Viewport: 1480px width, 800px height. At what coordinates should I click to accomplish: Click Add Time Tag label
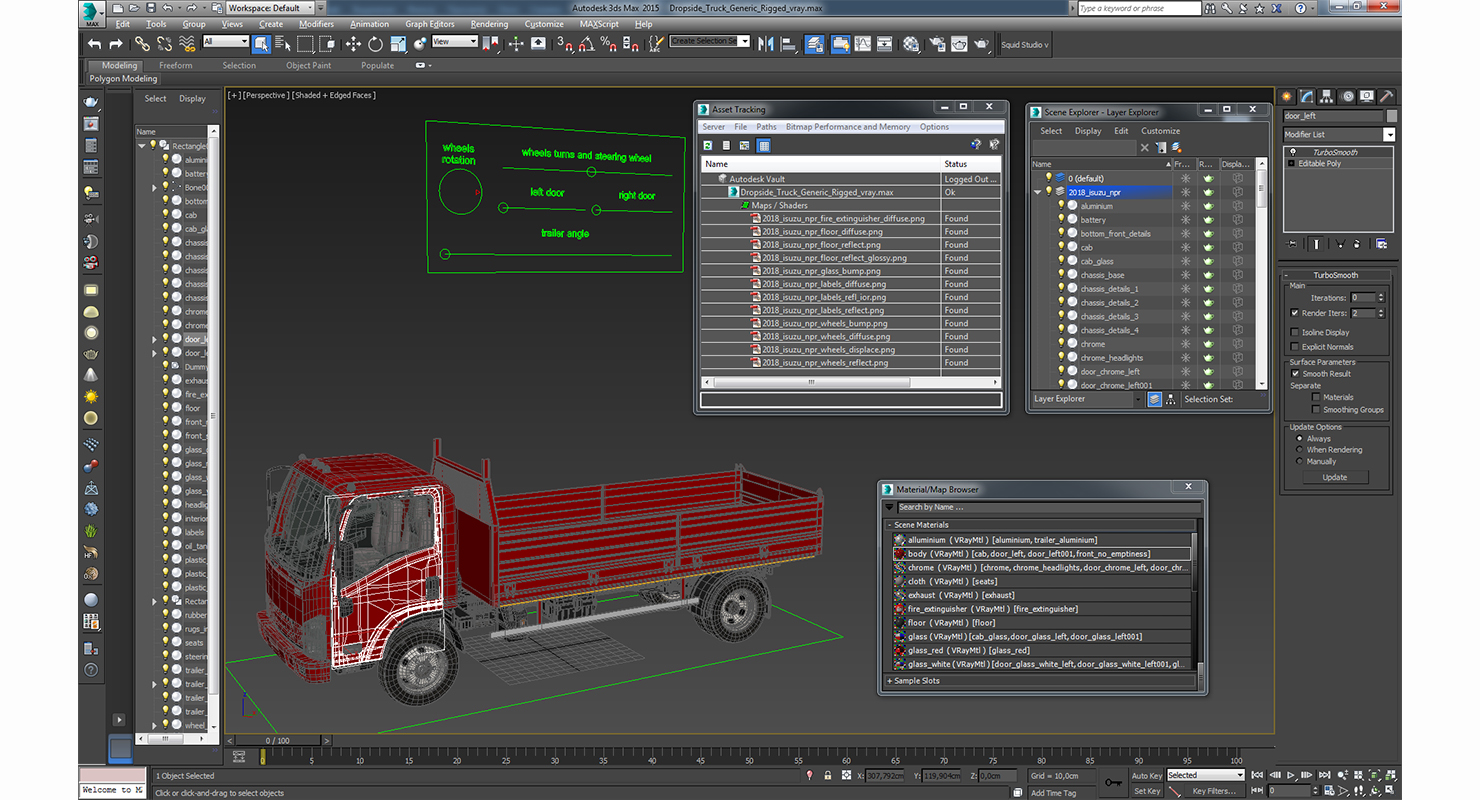point(1053,793)
